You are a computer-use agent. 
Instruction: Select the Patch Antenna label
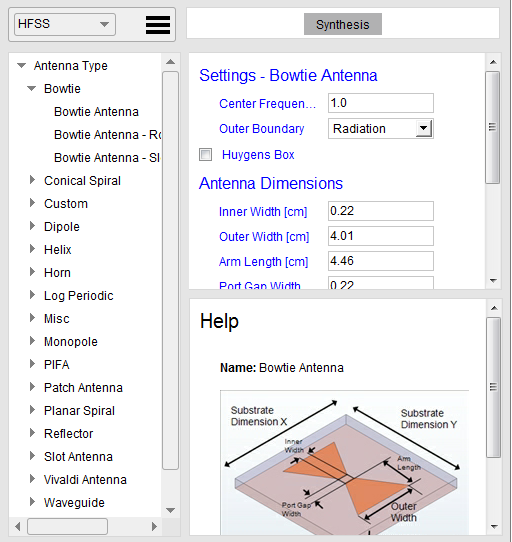coord(83,388)
